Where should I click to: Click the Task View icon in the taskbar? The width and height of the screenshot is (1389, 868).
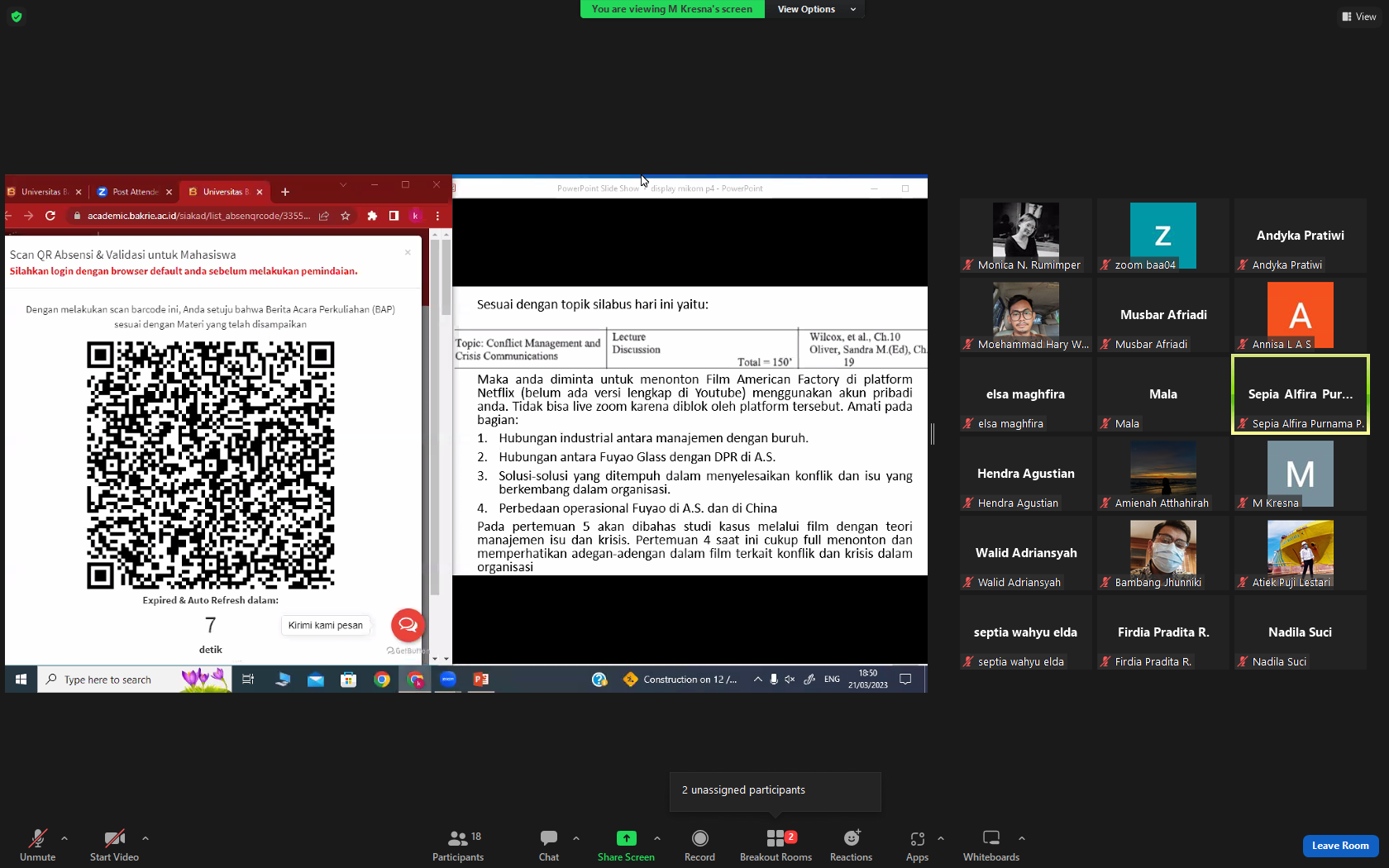[x=248, y=680]
